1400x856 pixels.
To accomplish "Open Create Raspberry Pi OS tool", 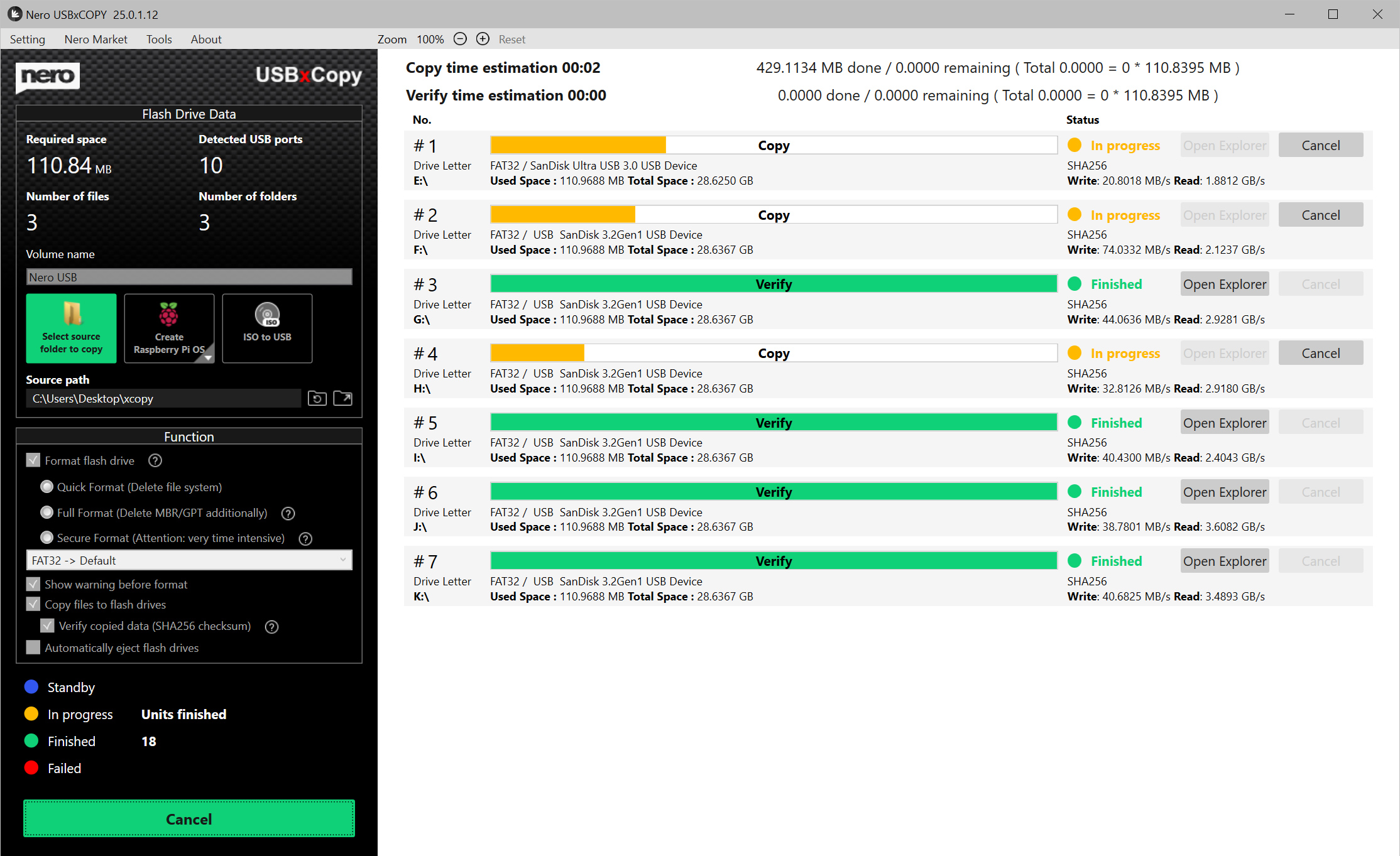I will click(x=169, y=328).
